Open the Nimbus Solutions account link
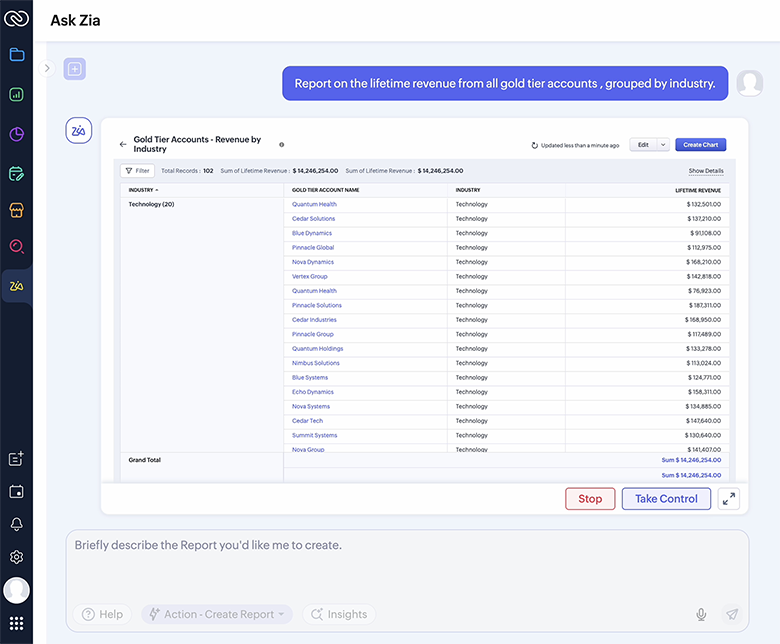The height and width of the screenshot is (644, 780). pyautogui.click(x=316, y=363)
